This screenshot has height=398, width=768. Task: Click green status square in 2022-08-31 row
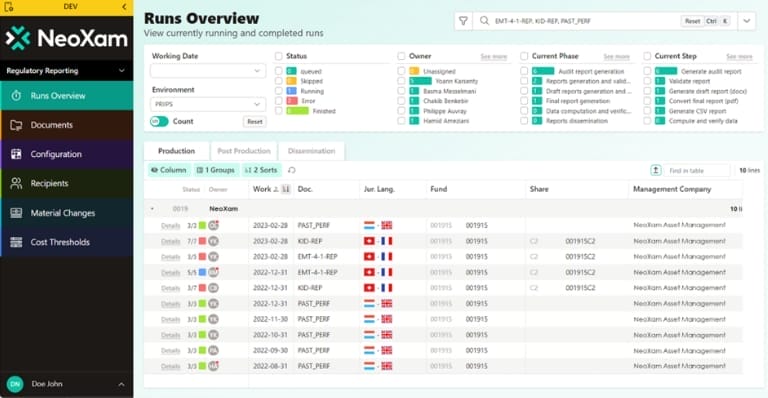(x=202, y=366)
